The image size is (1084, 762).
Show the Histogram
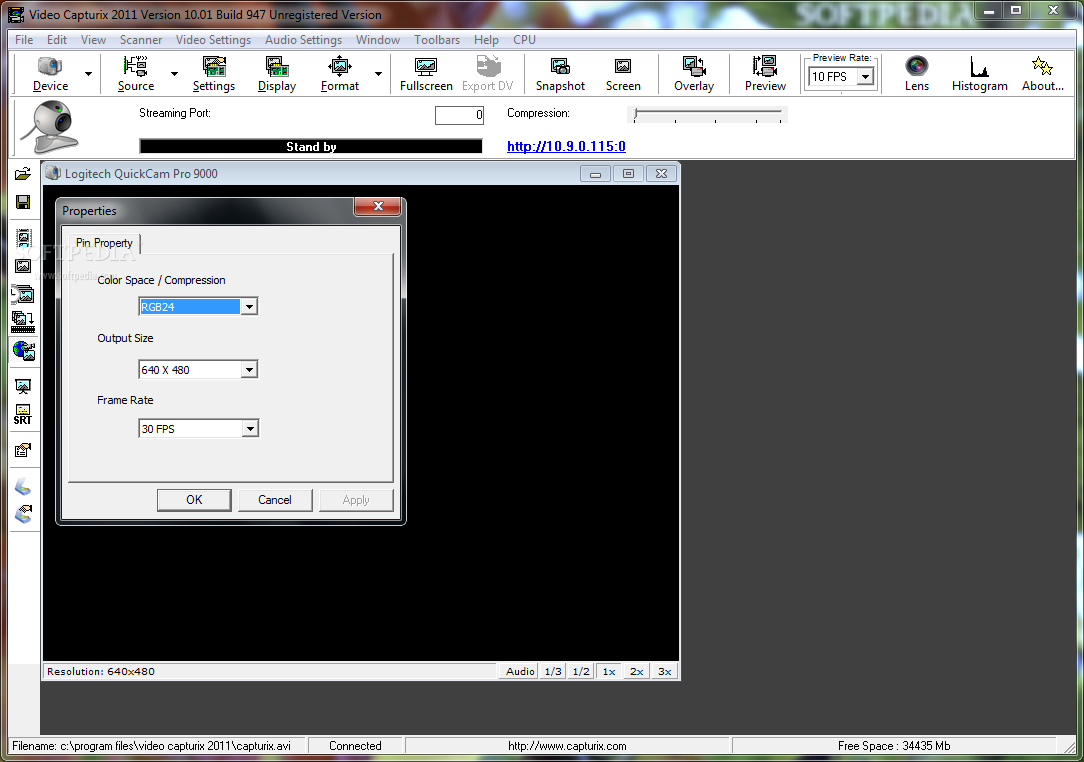click(x=979, y=74)
